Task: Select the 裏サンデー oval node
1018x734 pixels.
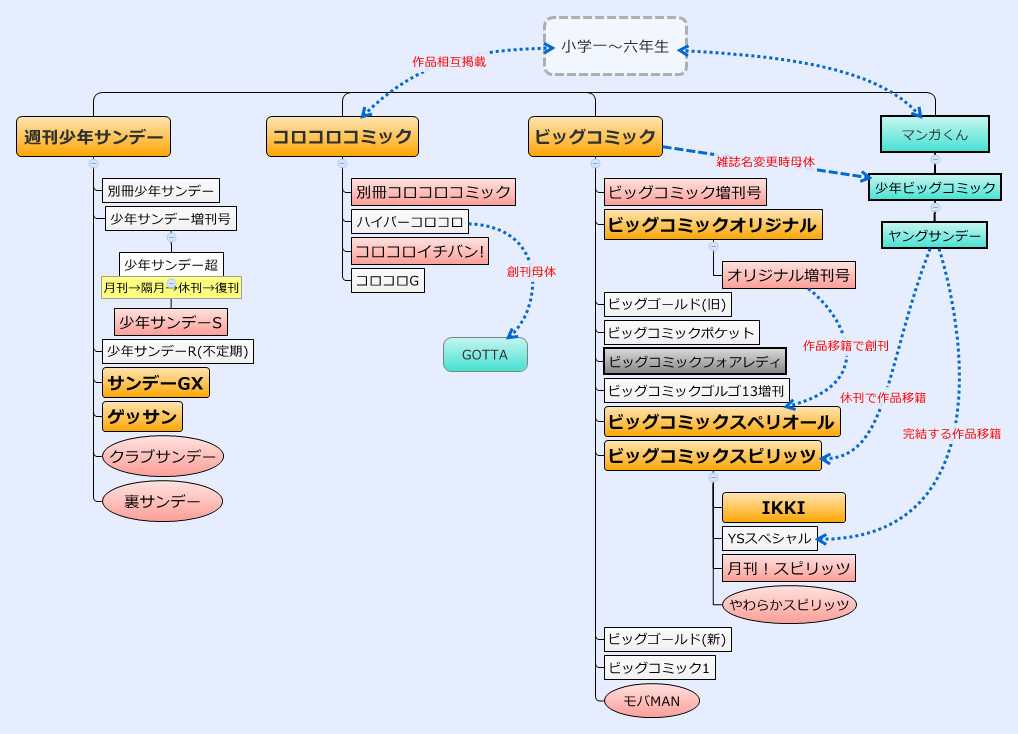Action: (x=163, y=501)
